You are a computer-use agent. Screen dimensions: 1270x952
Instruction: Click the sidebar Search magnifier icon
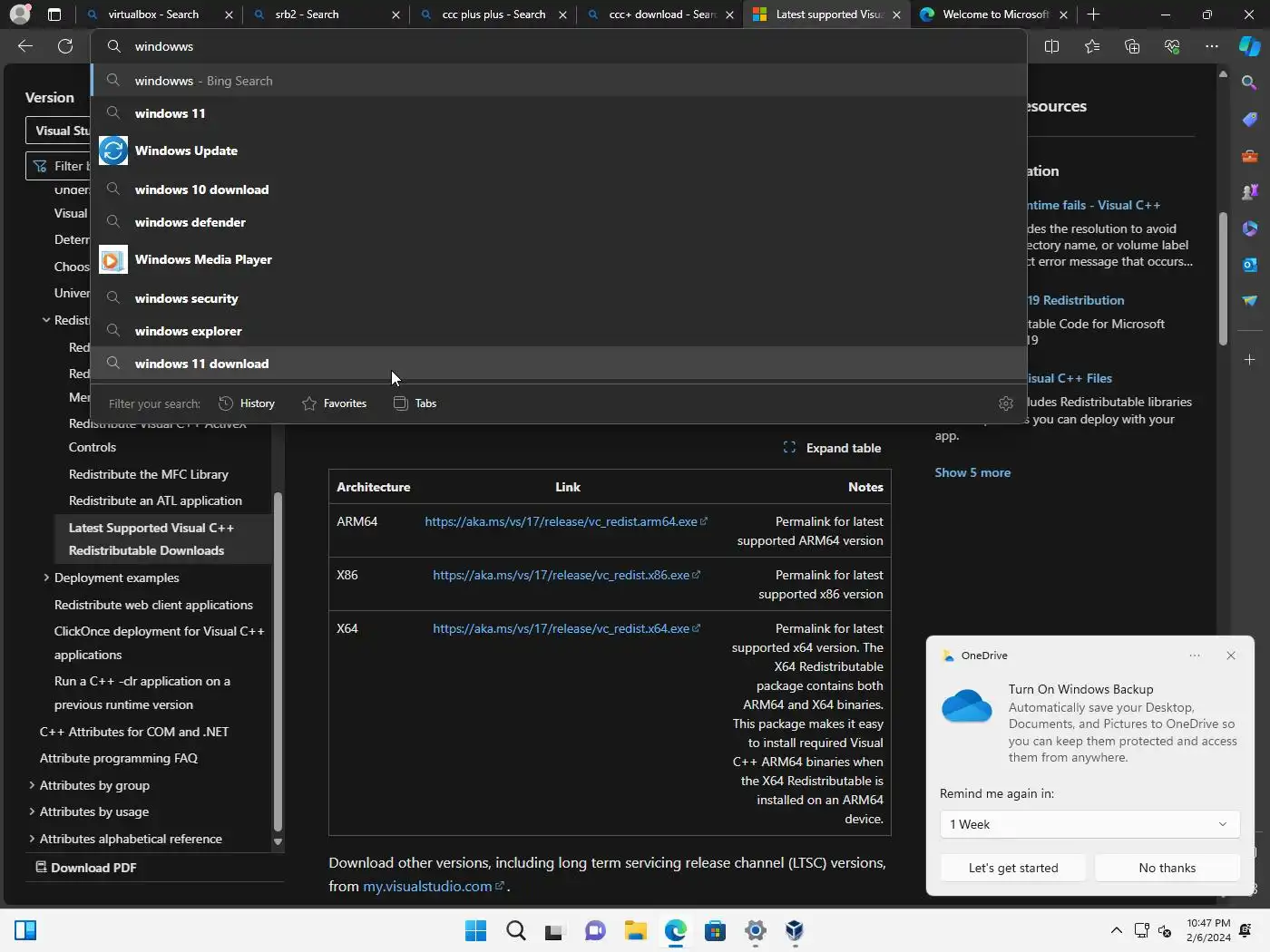tap(1249, 83)
